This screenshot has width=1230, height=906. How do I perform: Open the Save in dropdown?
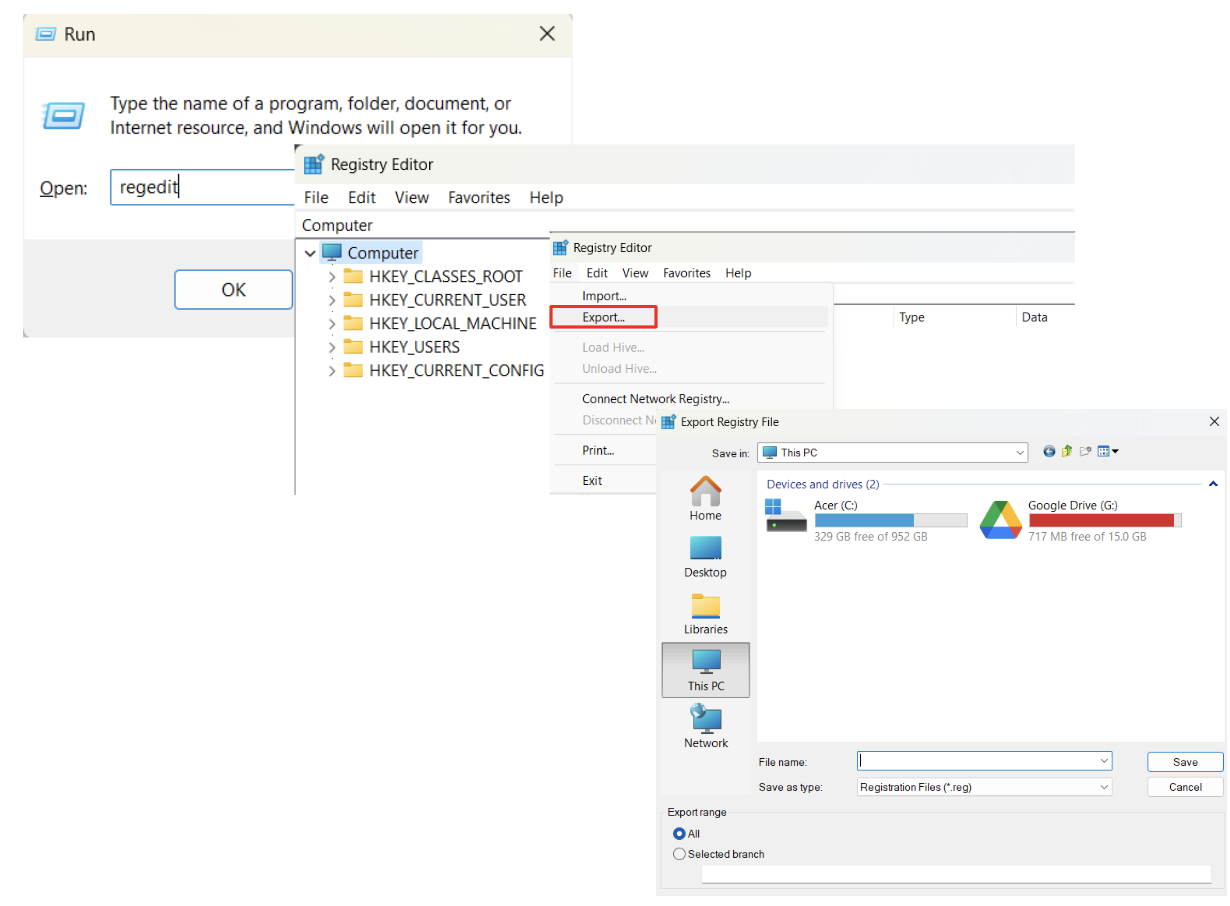pyautogui.click(x=1019, y=452)
